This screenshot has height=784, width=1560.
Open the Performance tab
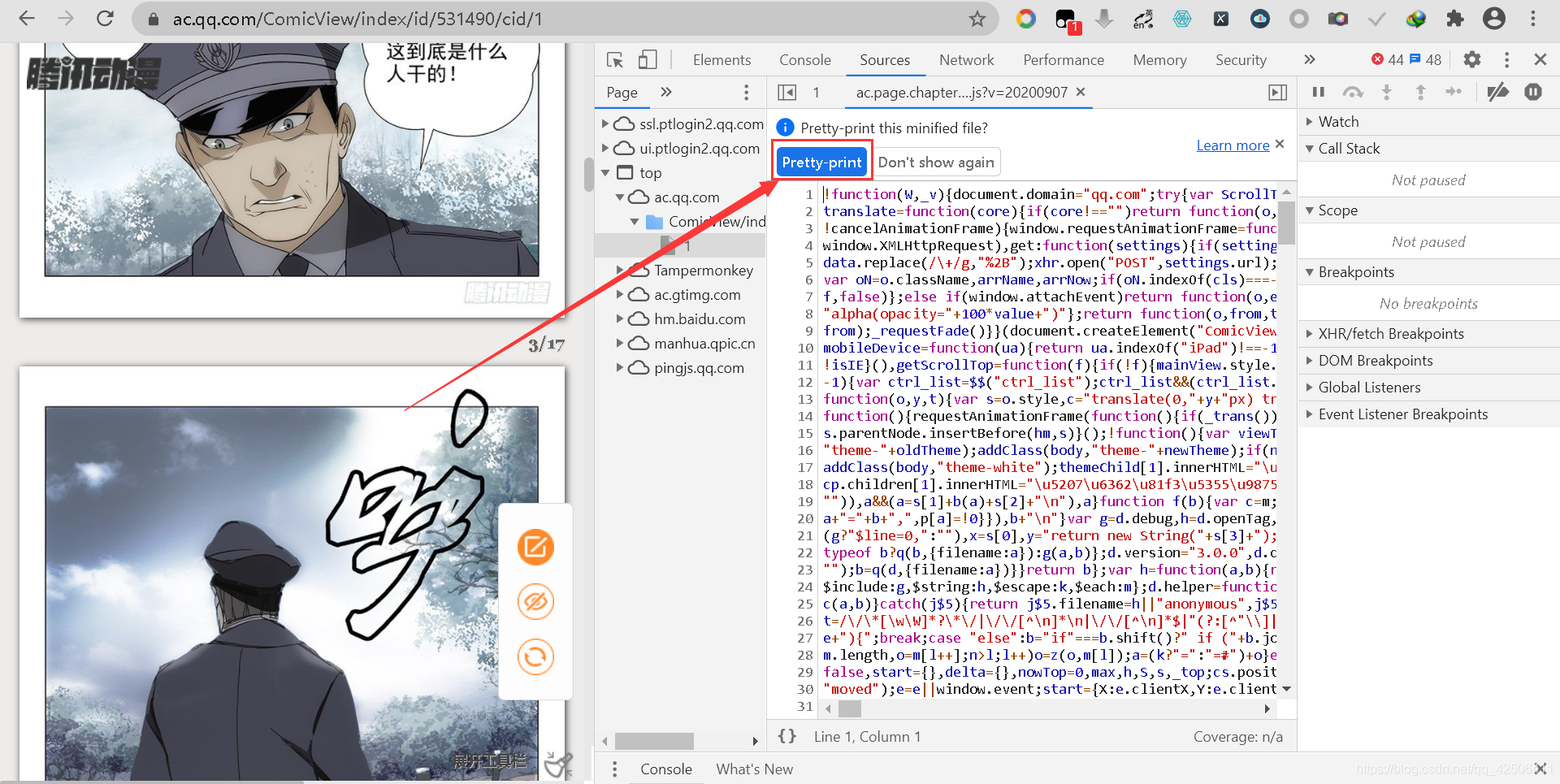pyautogui.click(x=1064, y=59)
